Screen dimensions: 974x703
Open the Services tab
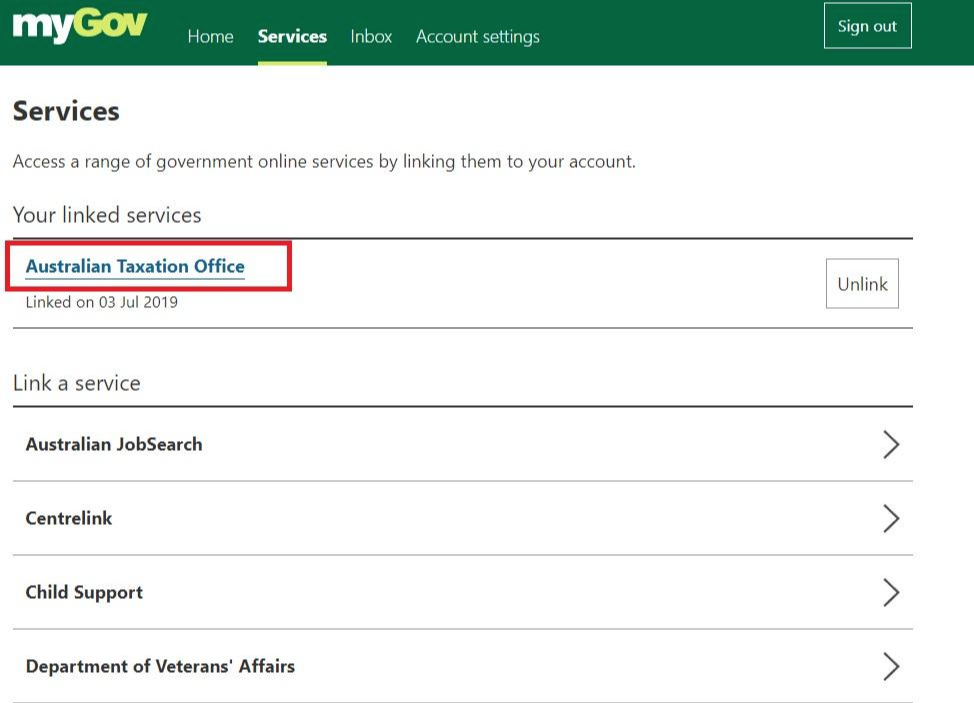(292, 37)
